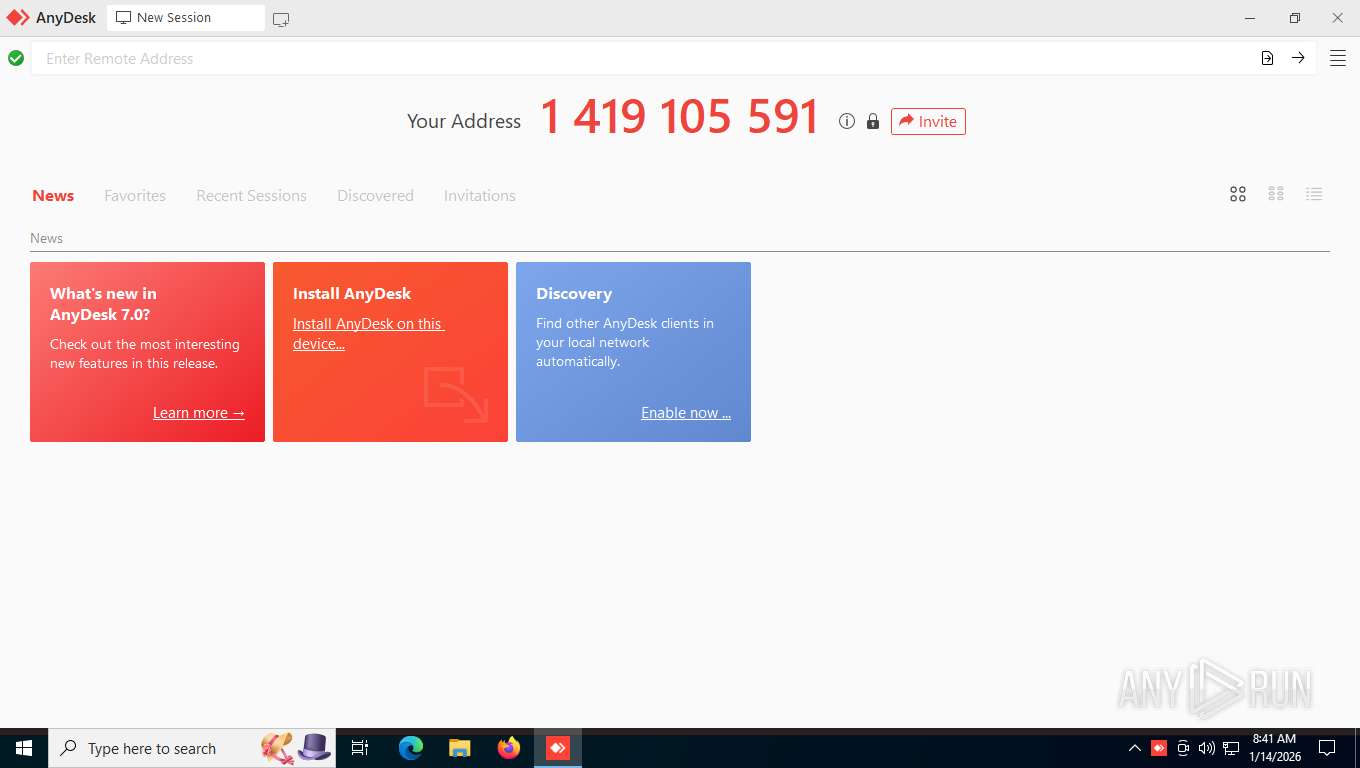This screenshot has height=768, width=1360.
Task: Switch to large tiles view
Action: tap(1238, 194)
